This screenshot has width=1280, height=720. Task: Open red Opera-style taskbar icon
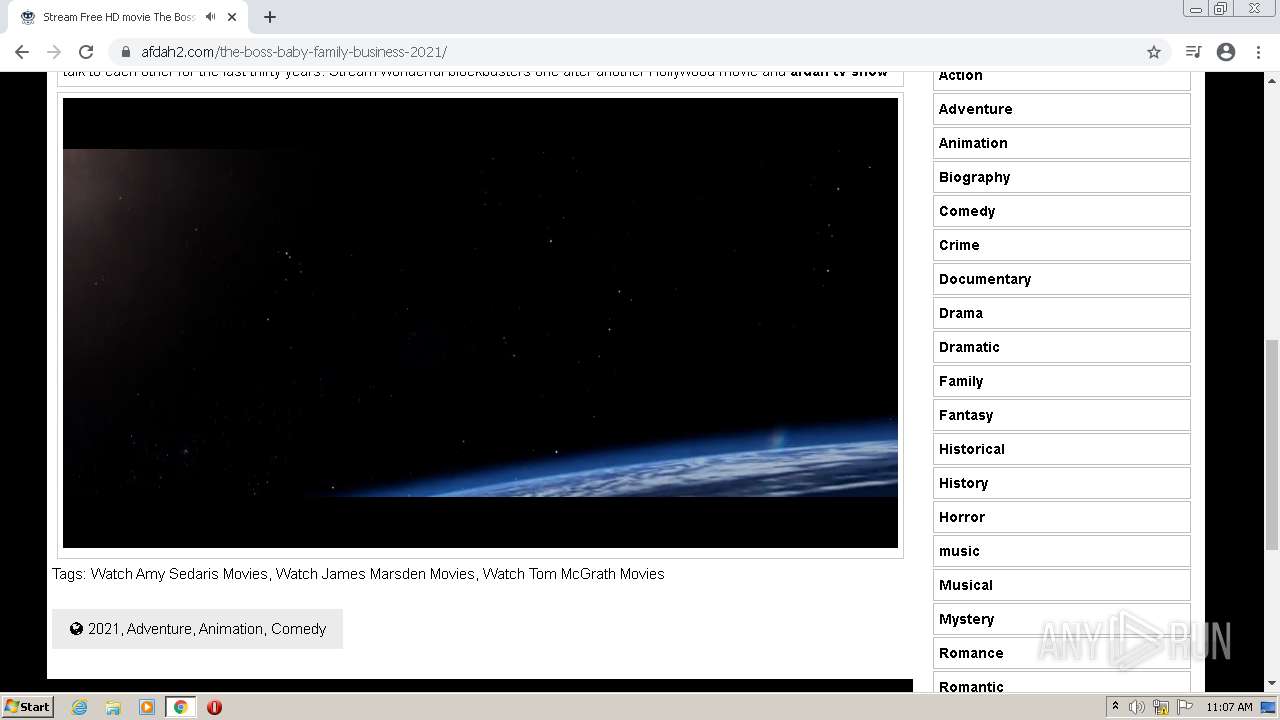coord(214,707)
